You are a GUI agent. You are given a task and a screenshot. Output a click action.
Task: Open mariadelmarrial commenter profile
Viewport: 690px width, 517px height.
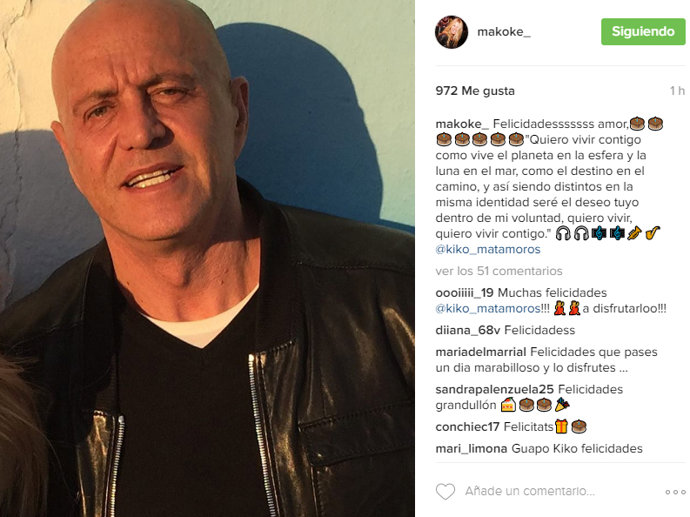click(x=481, y=352)
